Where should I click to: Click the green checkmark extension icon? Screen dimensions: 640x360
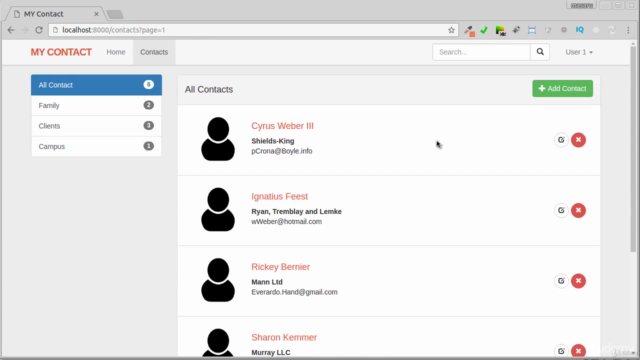(484, 30)
